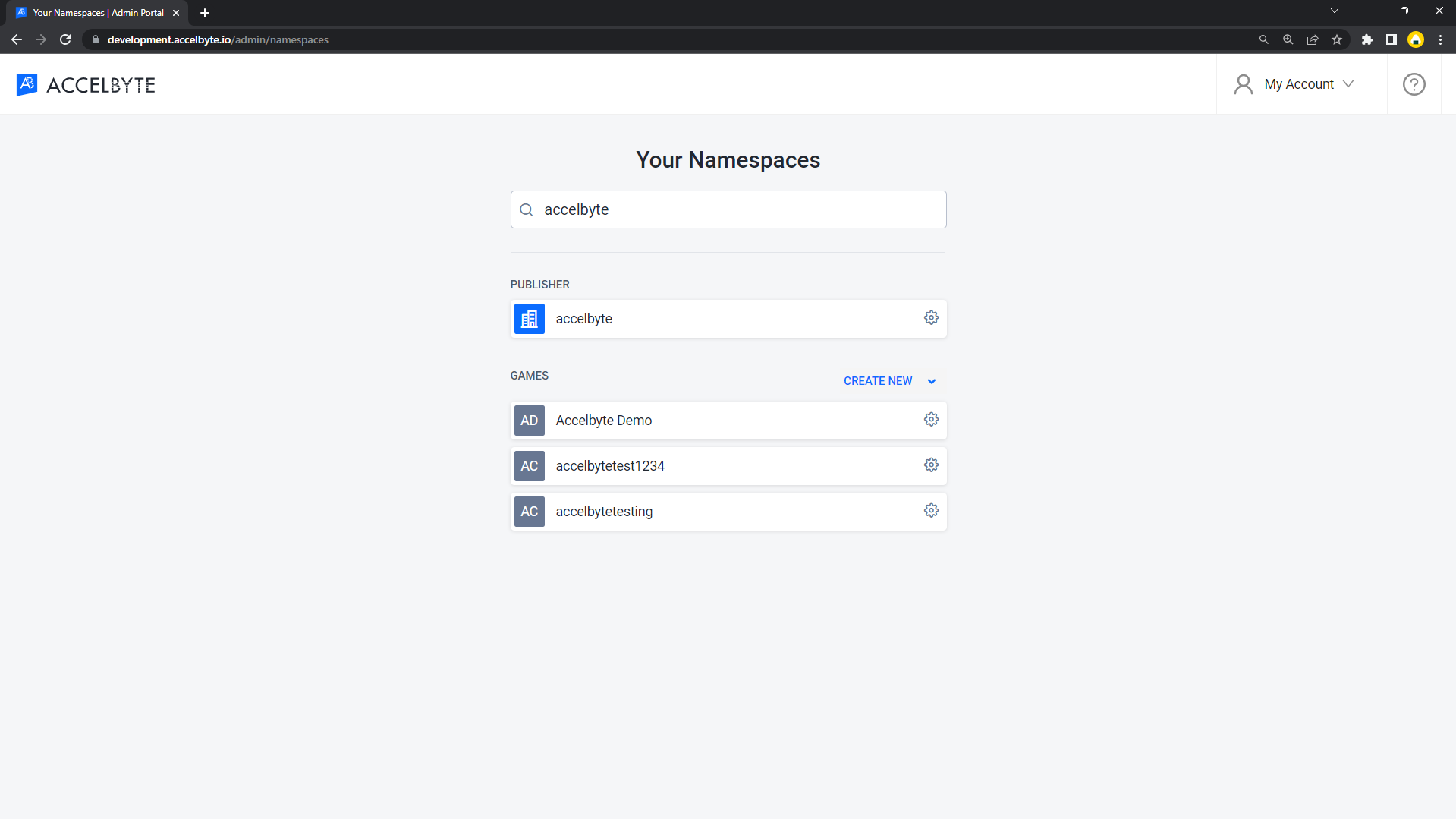The image size is (1456, 819).
Task: Click the browser address bar URL
Action: click(x=218, y=39)
